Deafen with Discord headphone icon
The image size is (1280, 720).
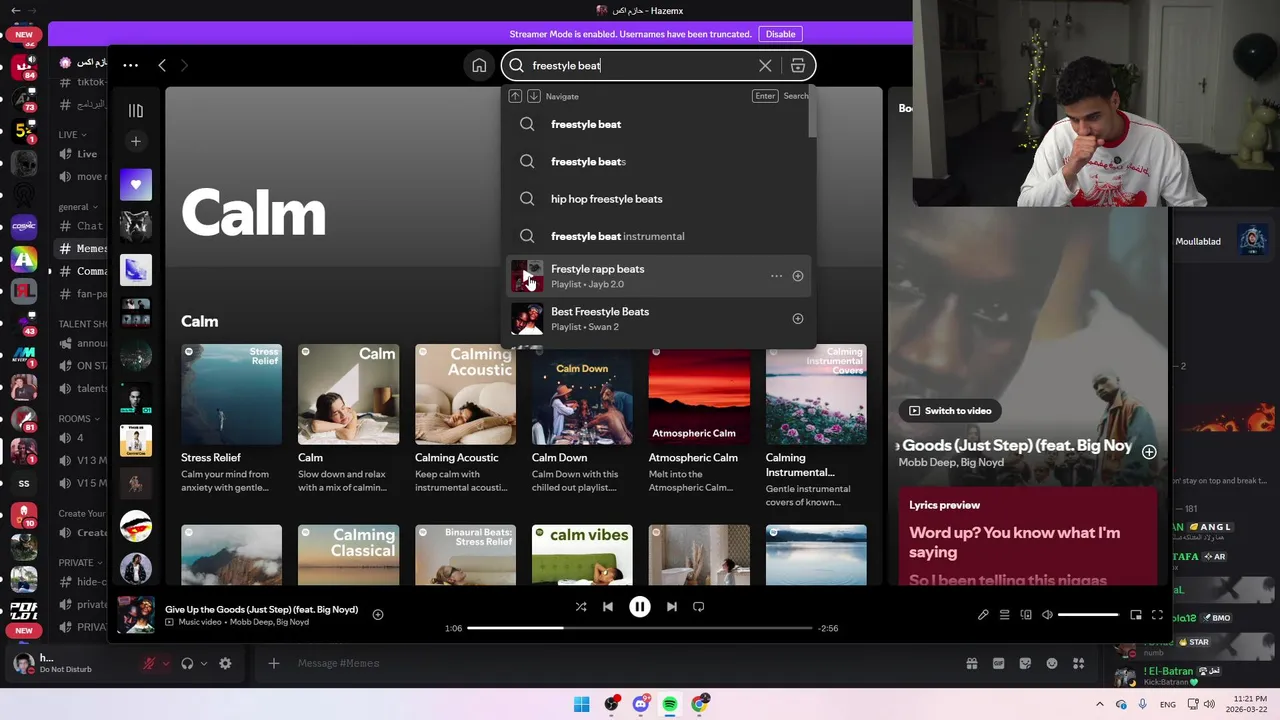coord(187,663)
